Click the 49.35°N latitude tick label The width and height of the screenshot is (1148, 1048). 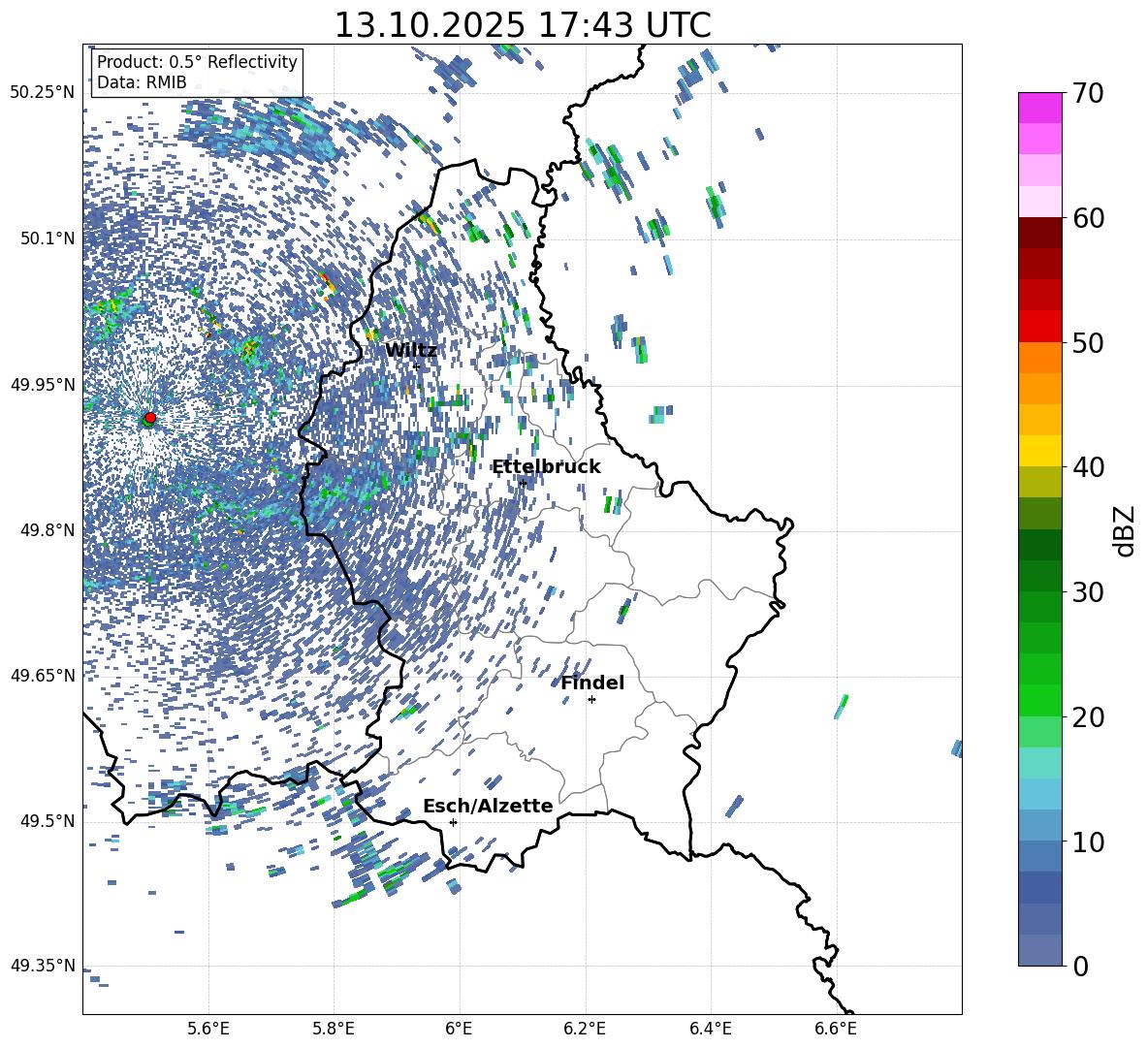(43, 966)
